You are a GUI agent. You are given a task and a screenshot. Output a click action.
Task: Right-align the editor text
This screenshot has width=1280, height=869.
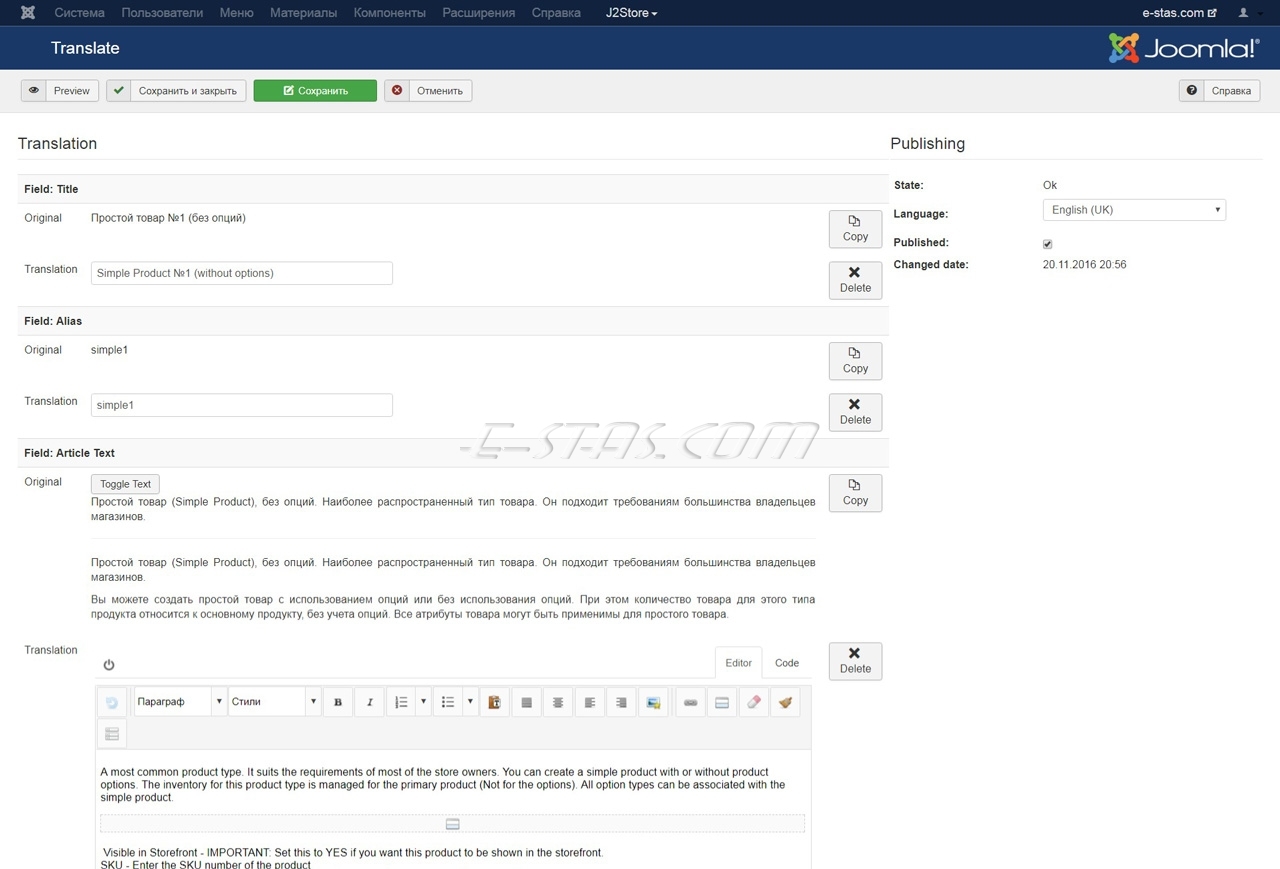tap(621, 702)
